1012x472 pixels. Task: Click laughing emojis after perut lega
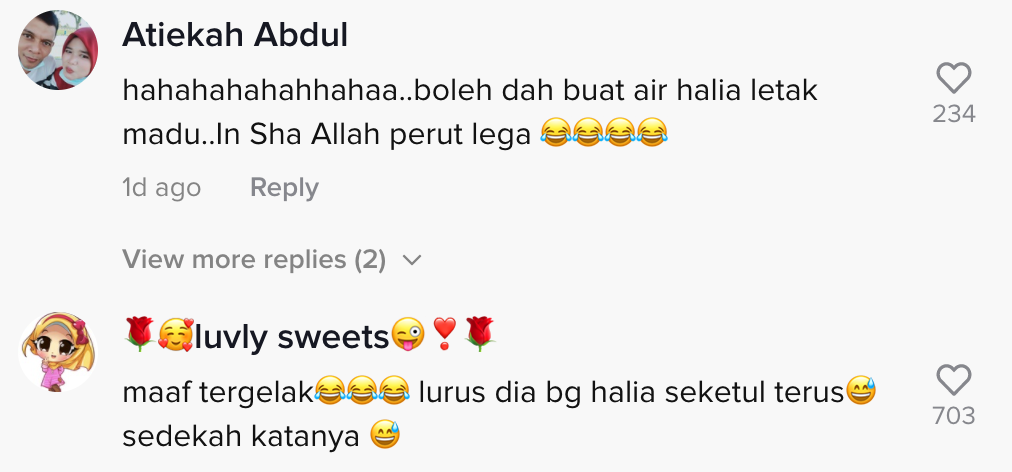[603, 132]
